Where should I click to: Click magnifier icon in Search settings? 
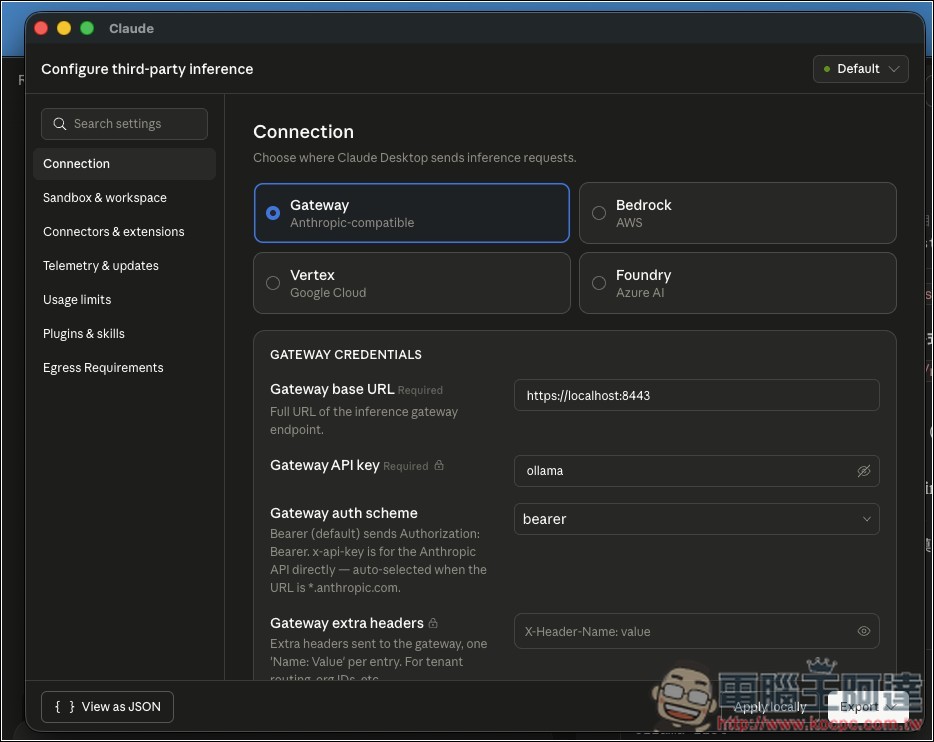tap(60, 124)
